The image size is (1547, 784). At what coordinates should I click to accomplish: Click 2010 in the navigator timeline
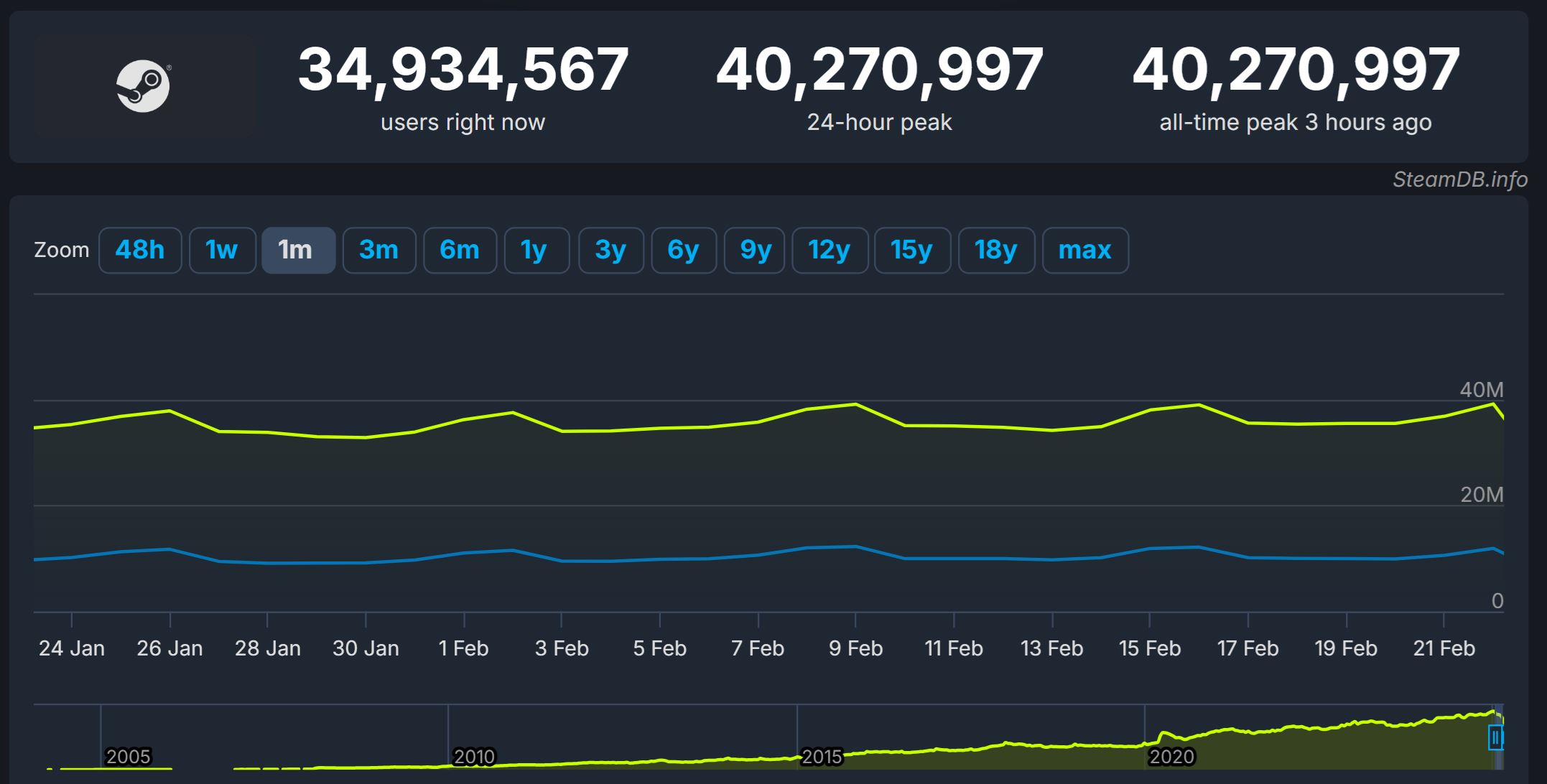pyautogui.click(x=474, y=756)
